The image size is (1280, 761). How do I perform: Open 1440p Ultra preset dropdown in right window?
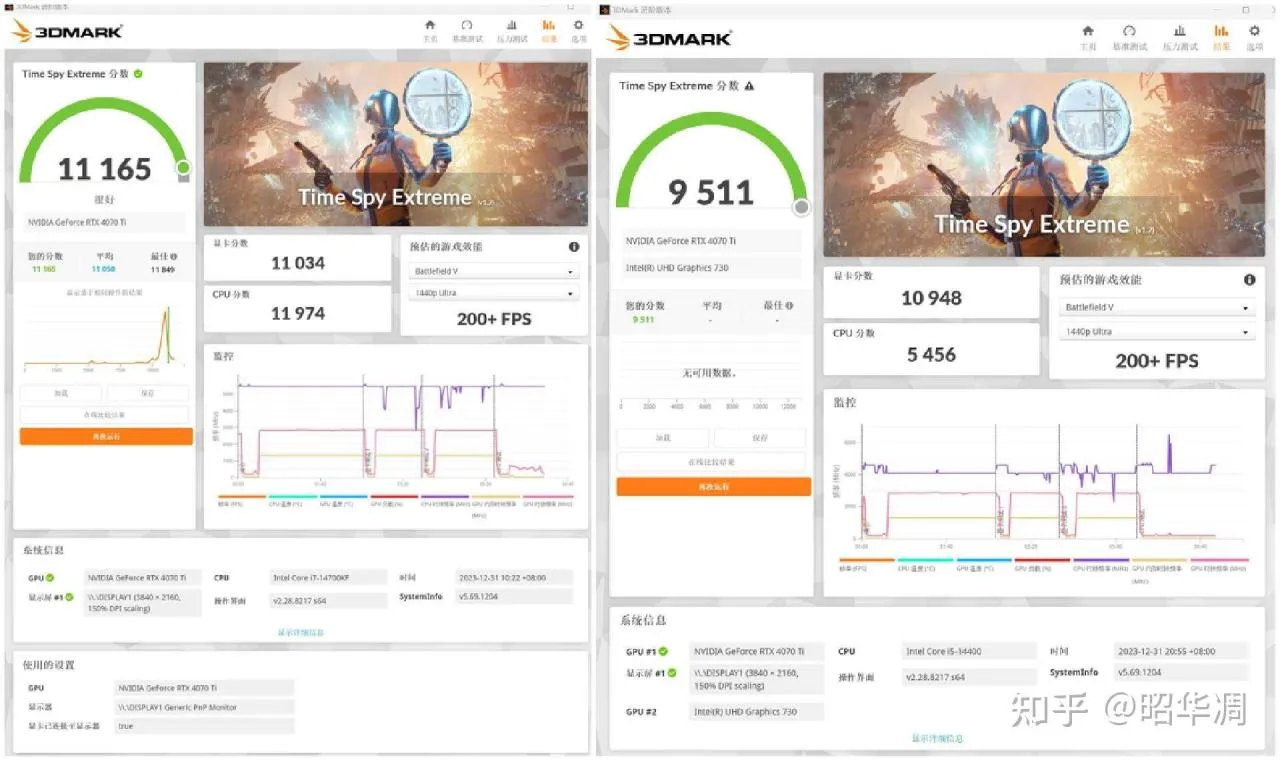tap(1157, 332)
